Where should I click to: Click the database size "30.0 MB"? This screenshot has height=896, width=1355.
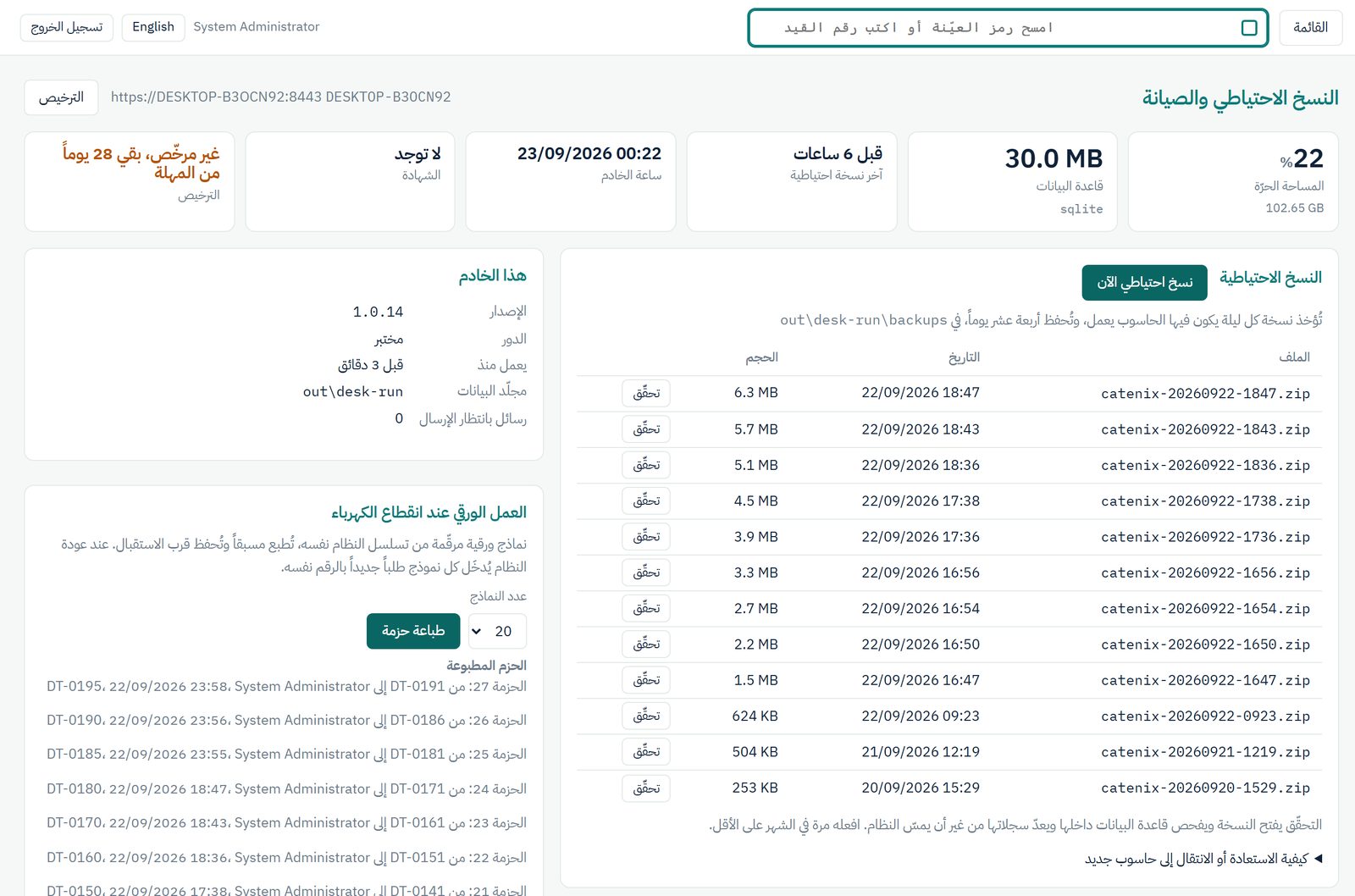coord(1054,158)
